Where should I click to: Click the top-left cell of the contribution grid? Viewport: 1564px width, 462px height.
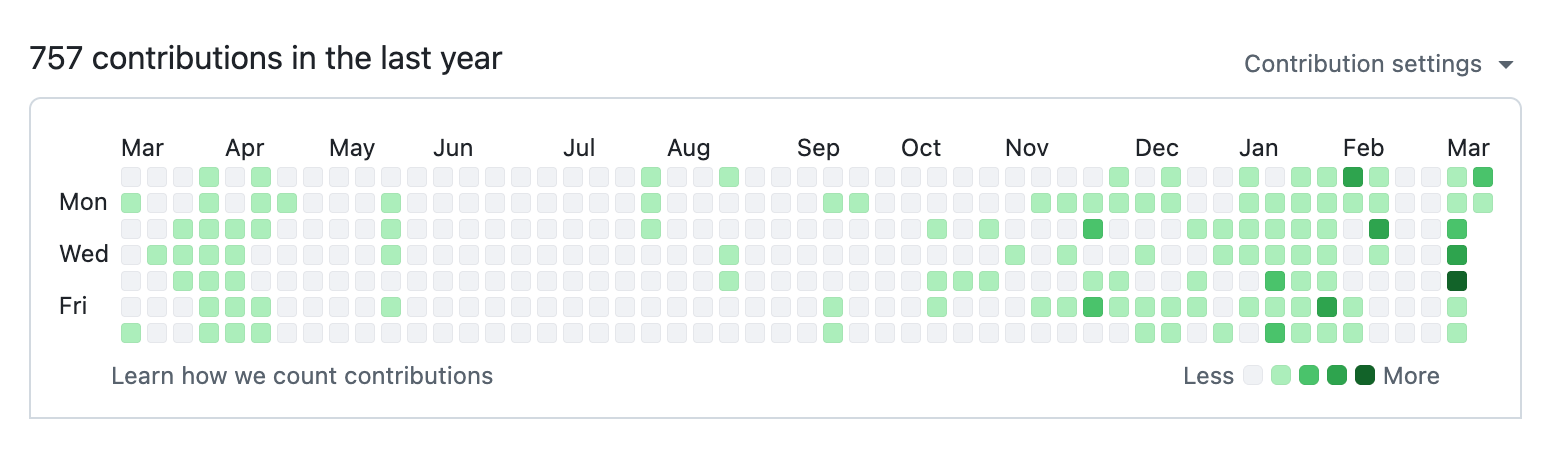coord(131,177)
